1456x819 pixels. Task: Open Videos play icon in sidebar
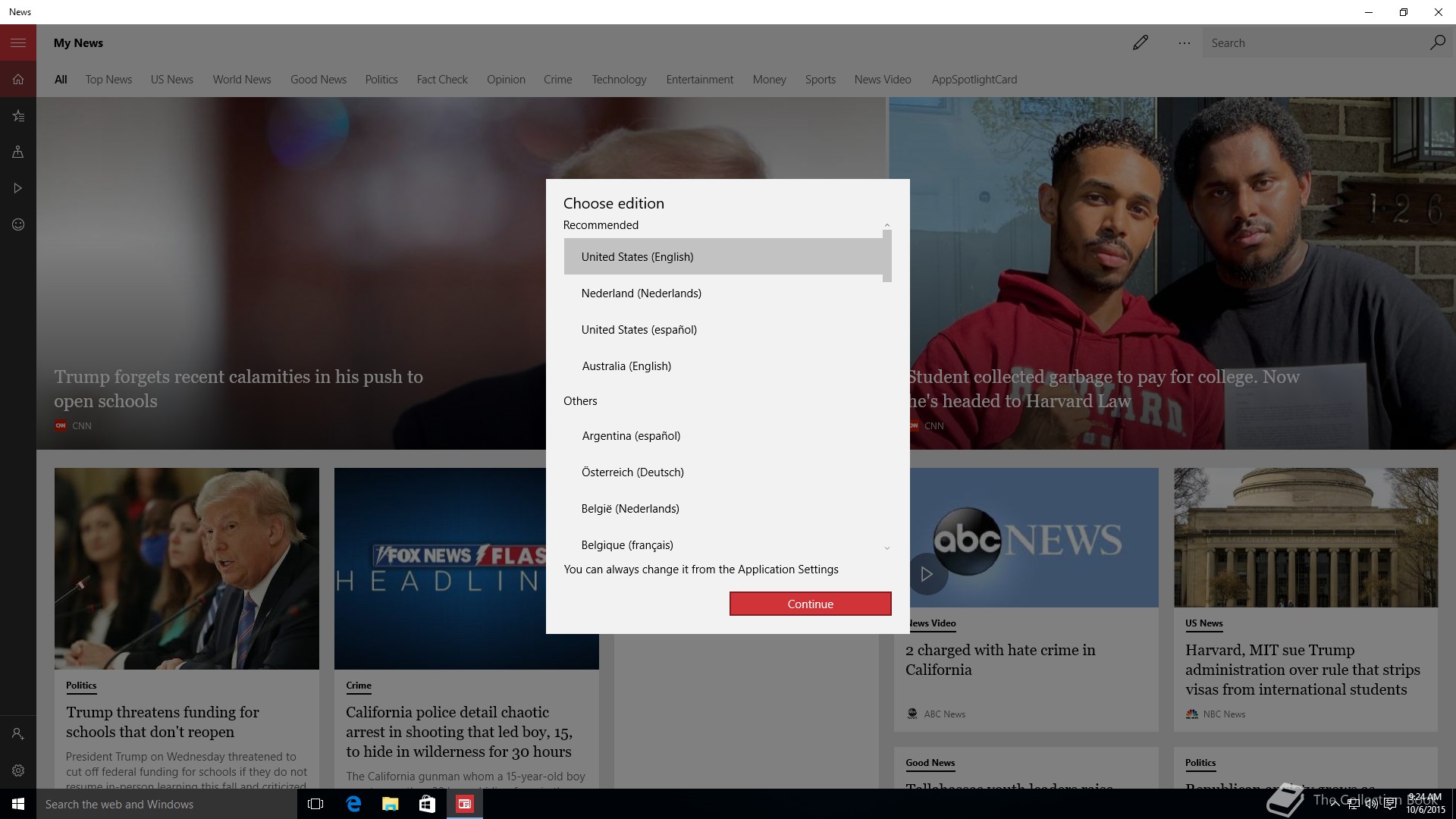tap(18, 188)
